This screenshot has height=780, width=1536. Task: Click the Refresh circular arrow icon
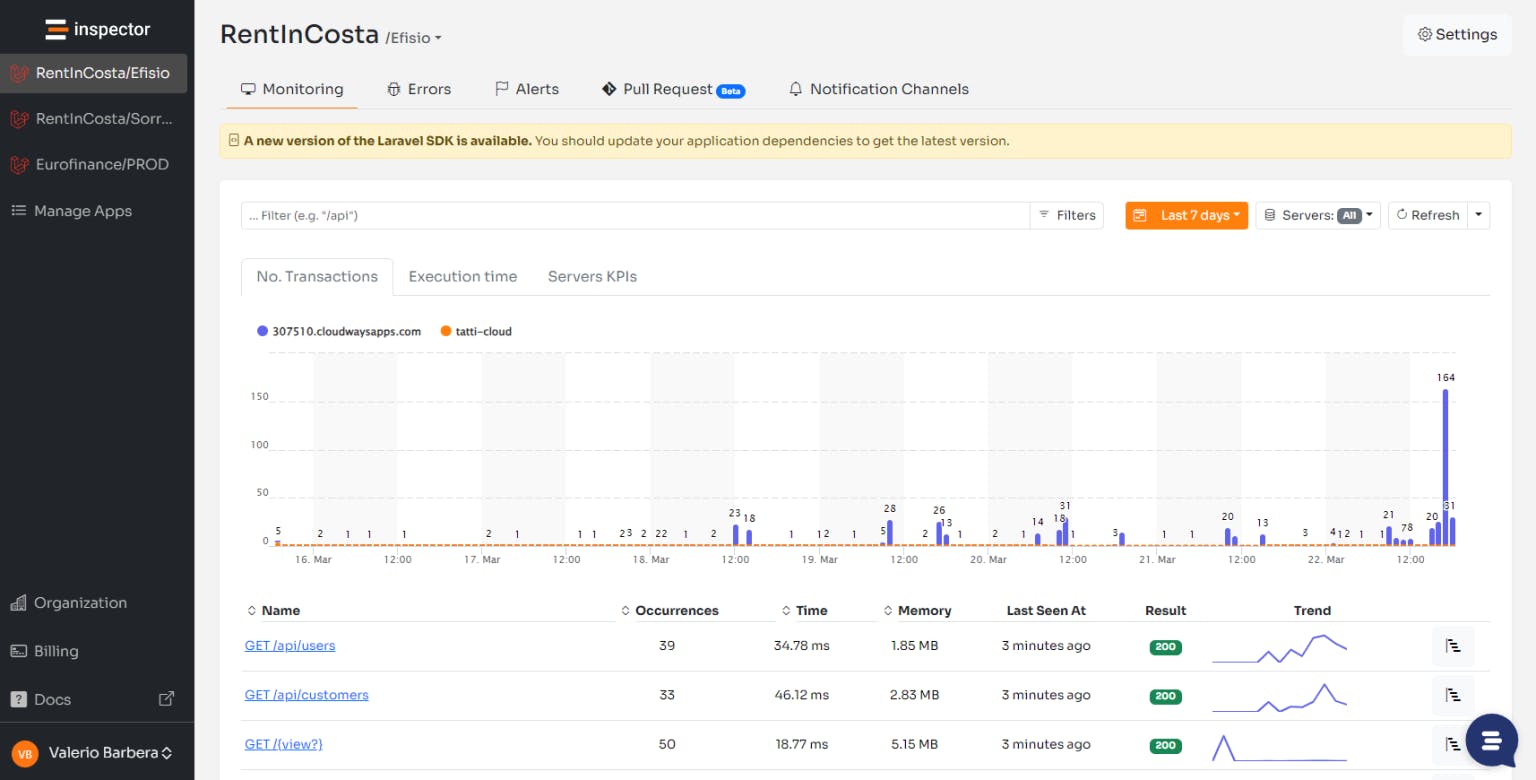click(x=1402, y=215)
